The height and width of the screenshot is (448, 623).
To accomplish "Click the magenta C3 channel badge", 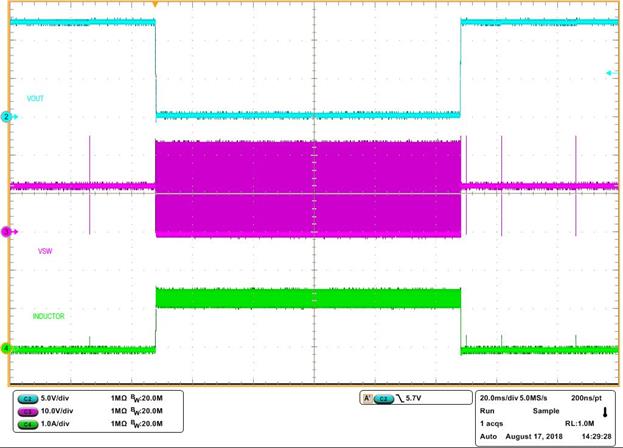I will pyautogui.click(x=28, y=410).
